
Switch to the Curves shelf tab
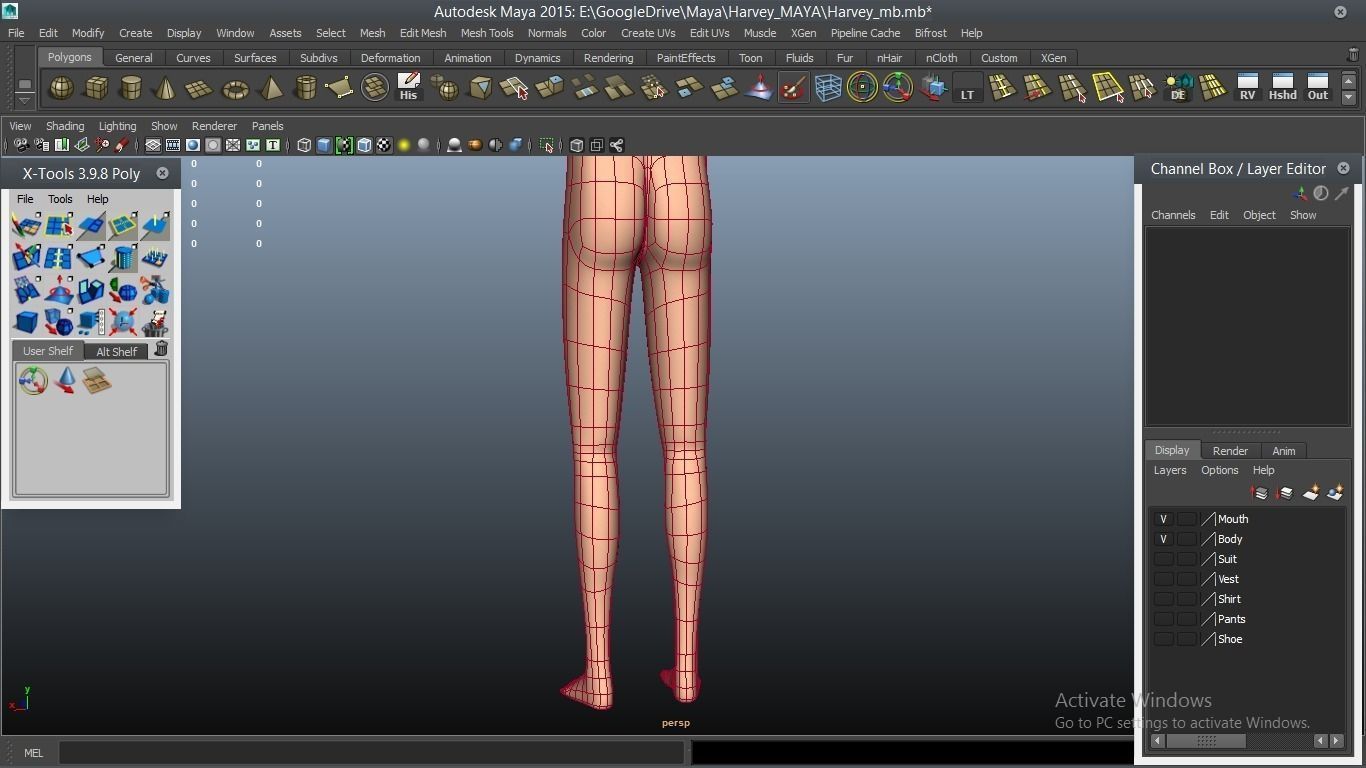[193, 58]
